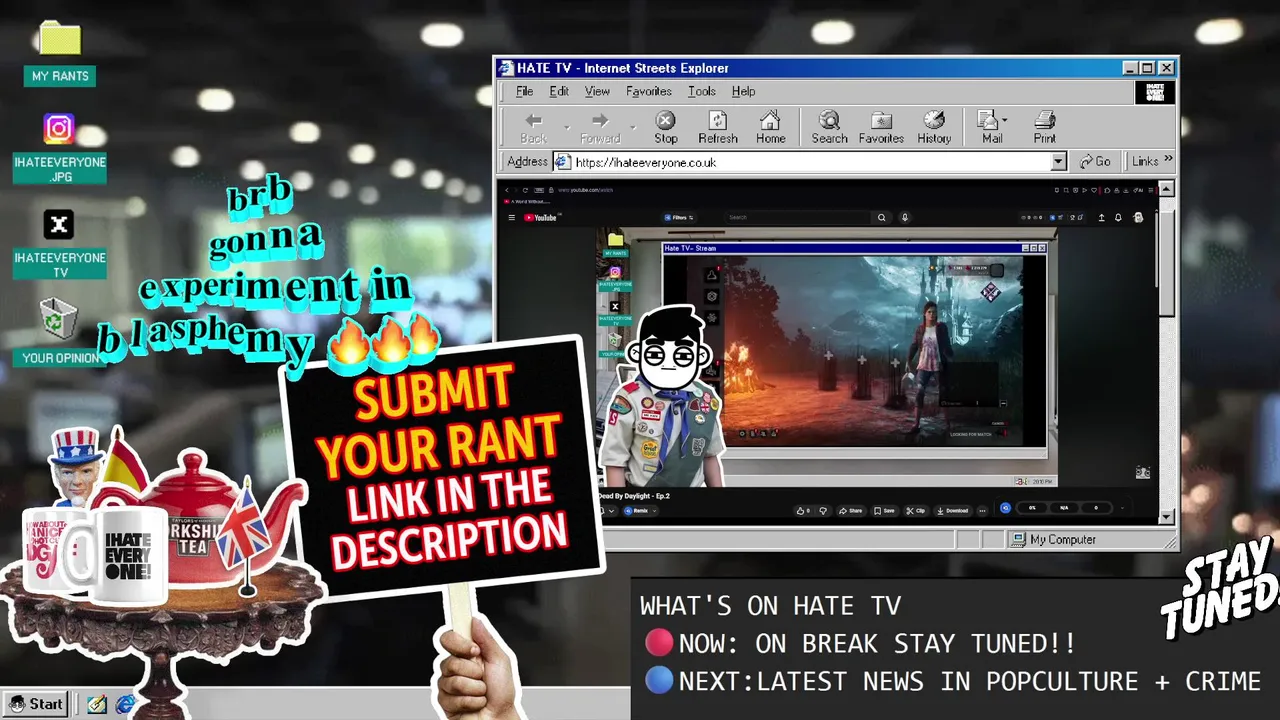Open the Search toolbar icon
Screen dimensions: 1280x720
[829, 120]
